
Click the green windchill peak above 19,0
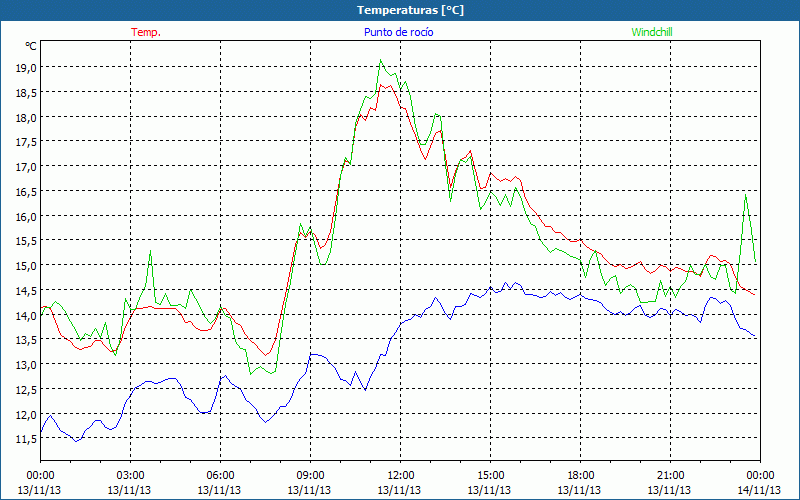pyautogui.click(x=380, y=60)
